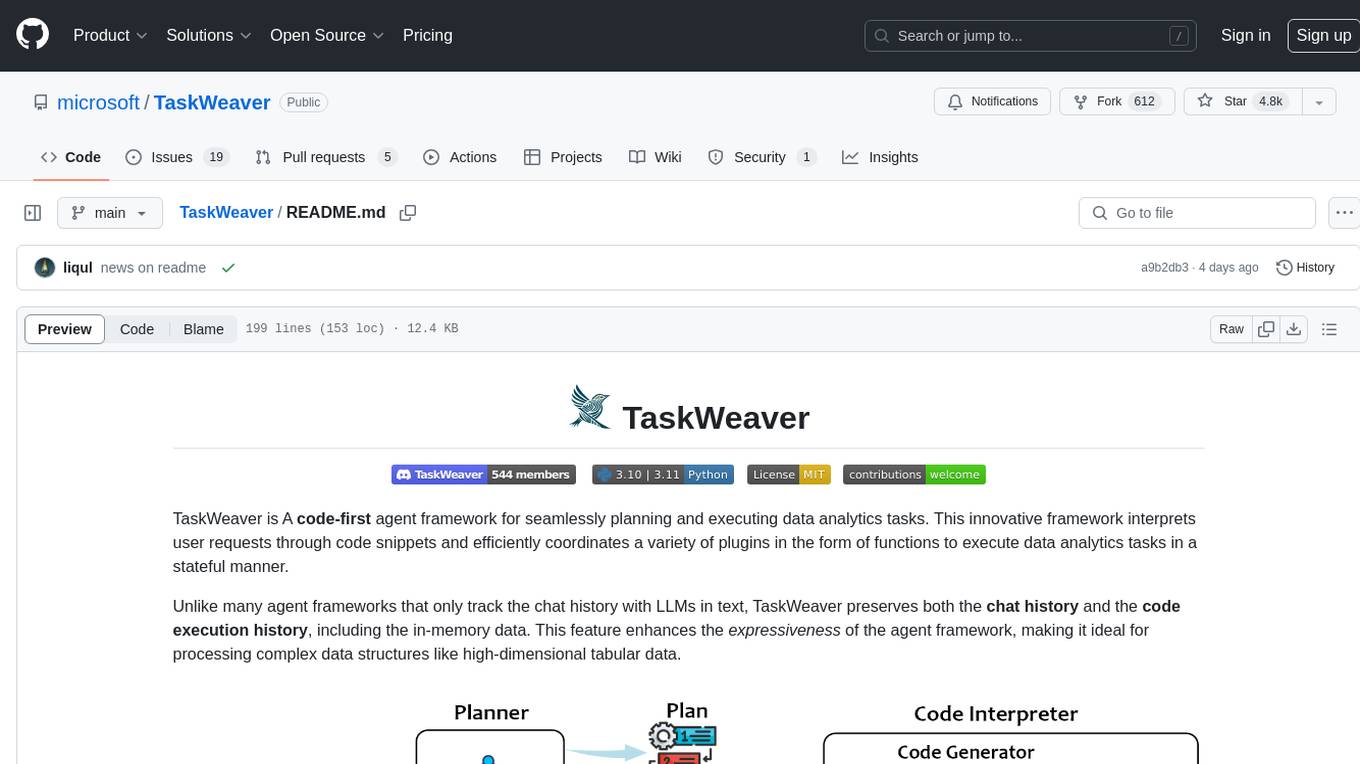
Task: Open the Projects tab
Action: pyautogui.click(x=562, y=157)
